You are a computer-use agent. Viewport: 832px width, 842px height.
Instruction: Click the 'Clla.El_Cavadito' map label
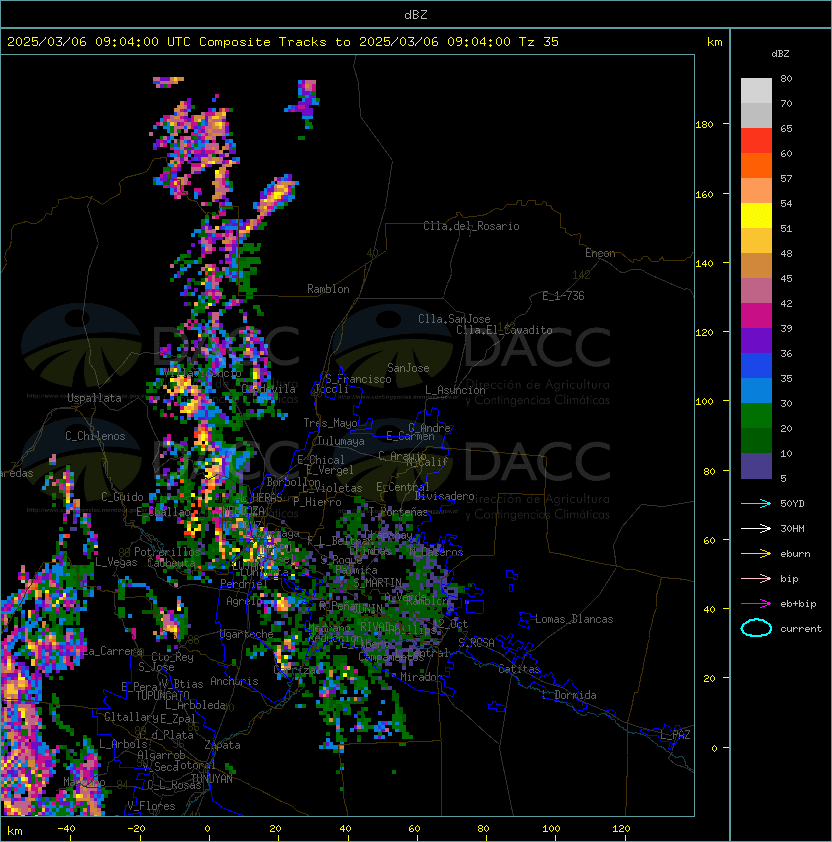click(x=504, y=330)
